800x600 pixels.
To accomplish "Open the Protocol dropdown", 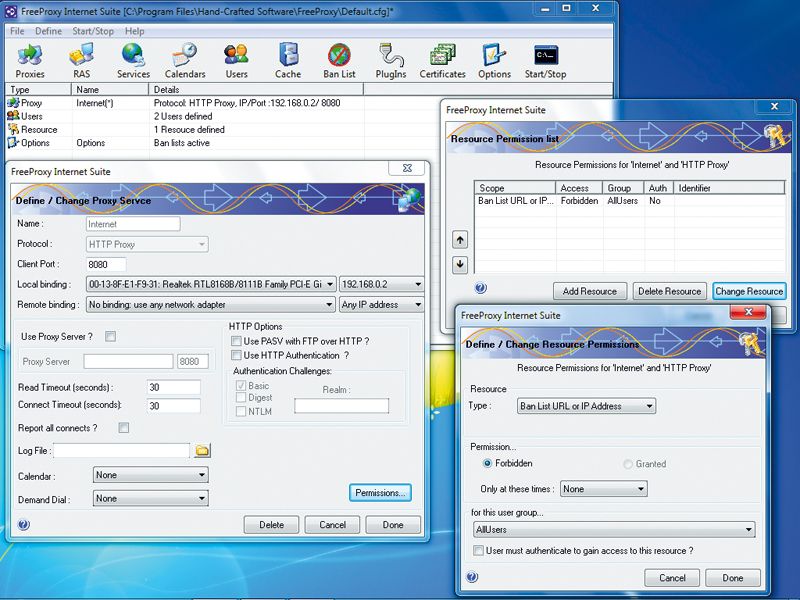I will [147, 244].
